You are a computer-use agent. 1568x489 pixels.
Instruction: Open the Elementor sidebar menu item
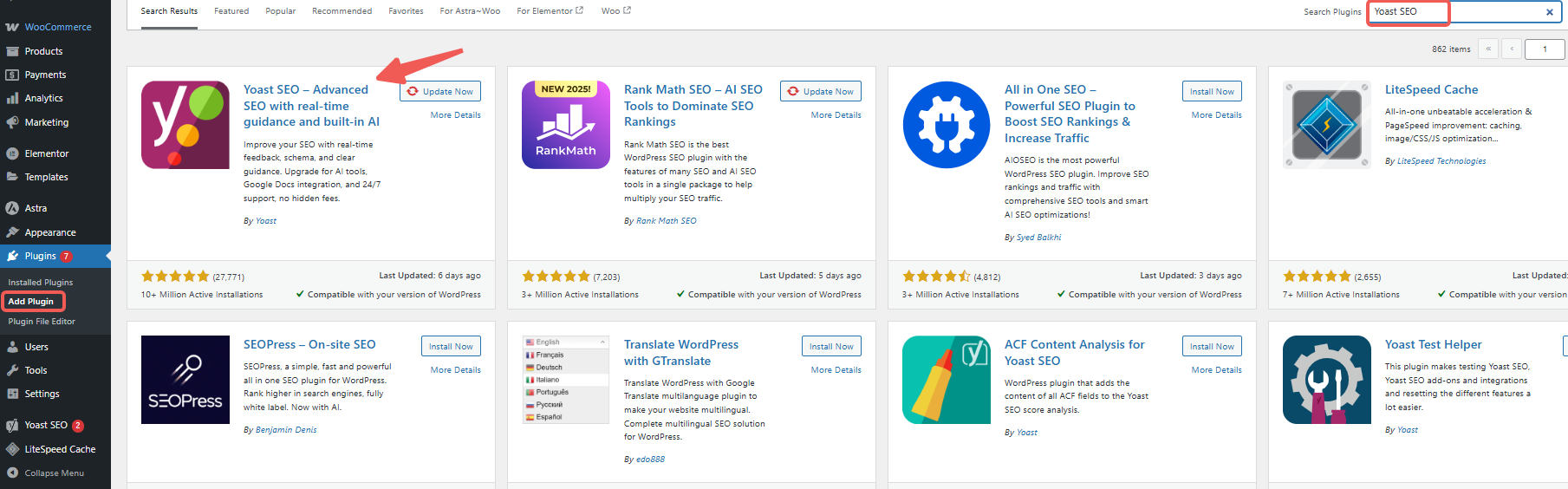(47, 153)
